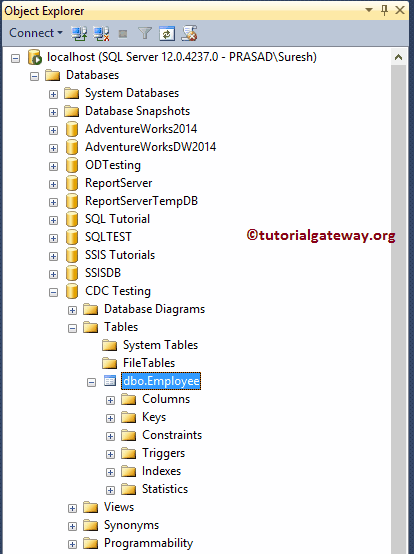The image size is (414, 554).
Task: Click the CDC Testing database cylinder icon
Action: pos(72,291)
